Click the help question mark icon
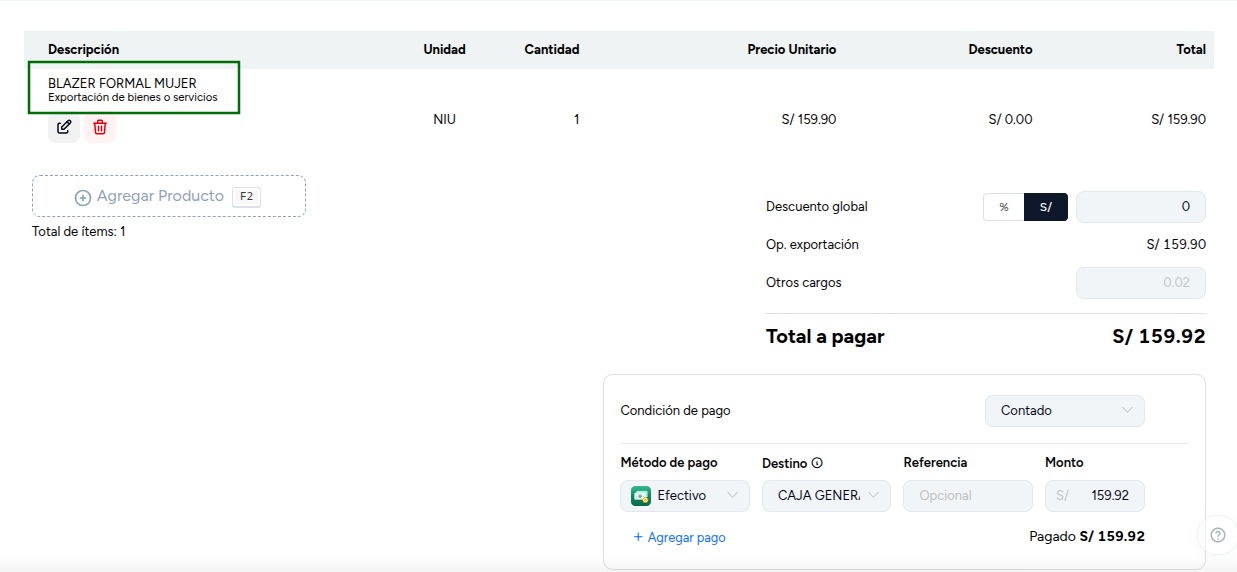The height and width of the screenshot is (572, 1237). tap(1217, 535)
